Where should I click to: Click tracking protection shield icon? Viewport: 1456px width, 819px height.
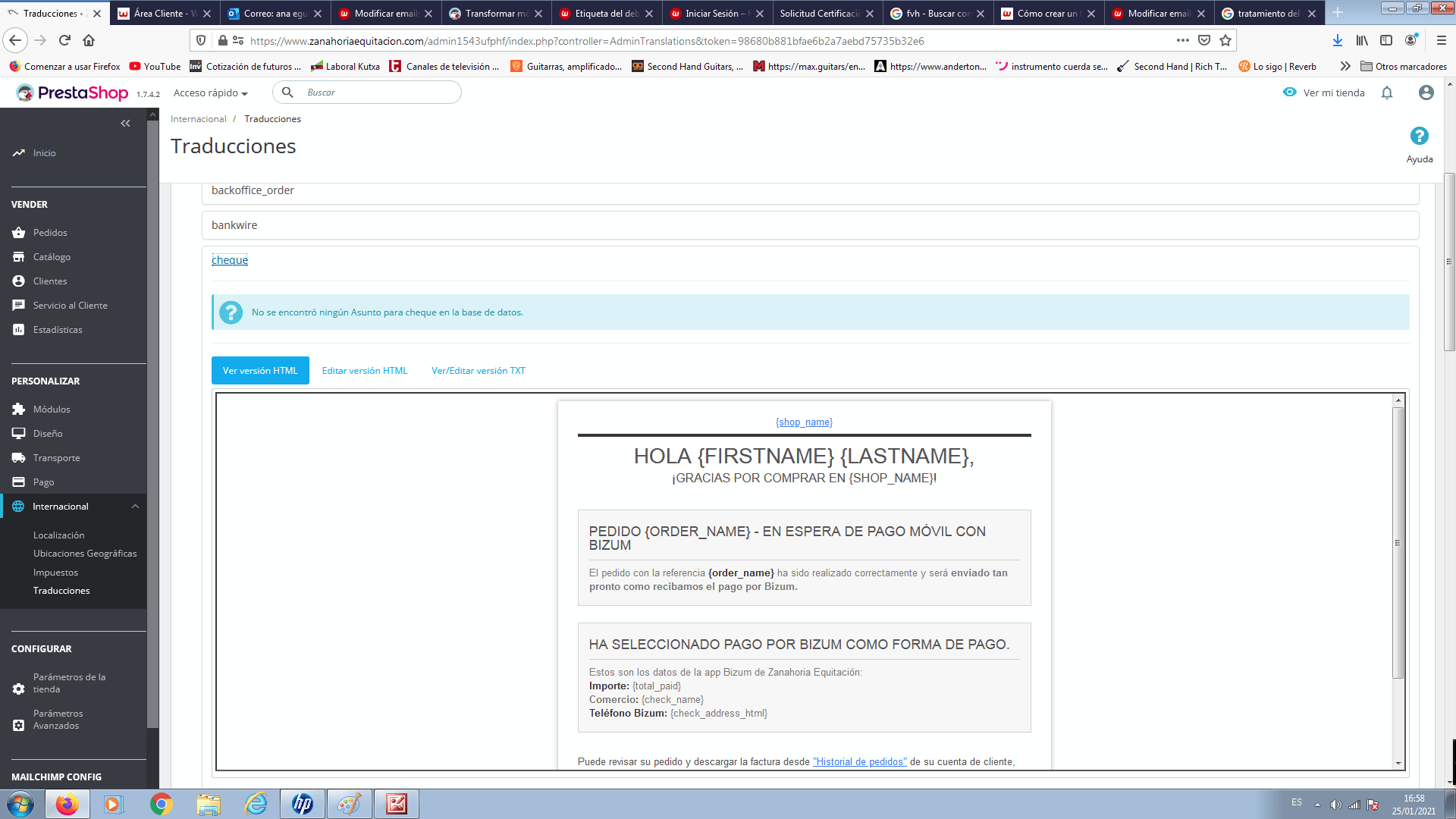[x=201, y=40]
